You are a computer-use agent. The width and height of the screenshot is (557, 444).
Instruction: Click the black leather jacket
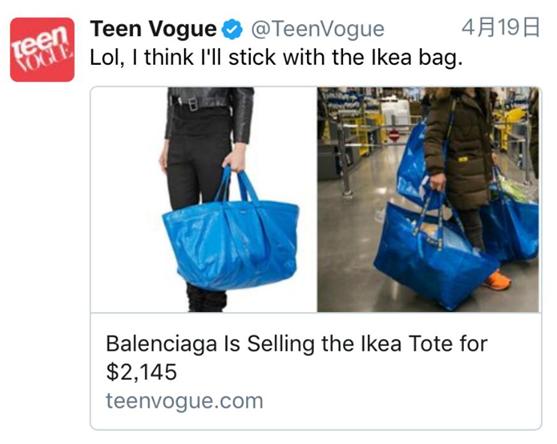(210, 111)
